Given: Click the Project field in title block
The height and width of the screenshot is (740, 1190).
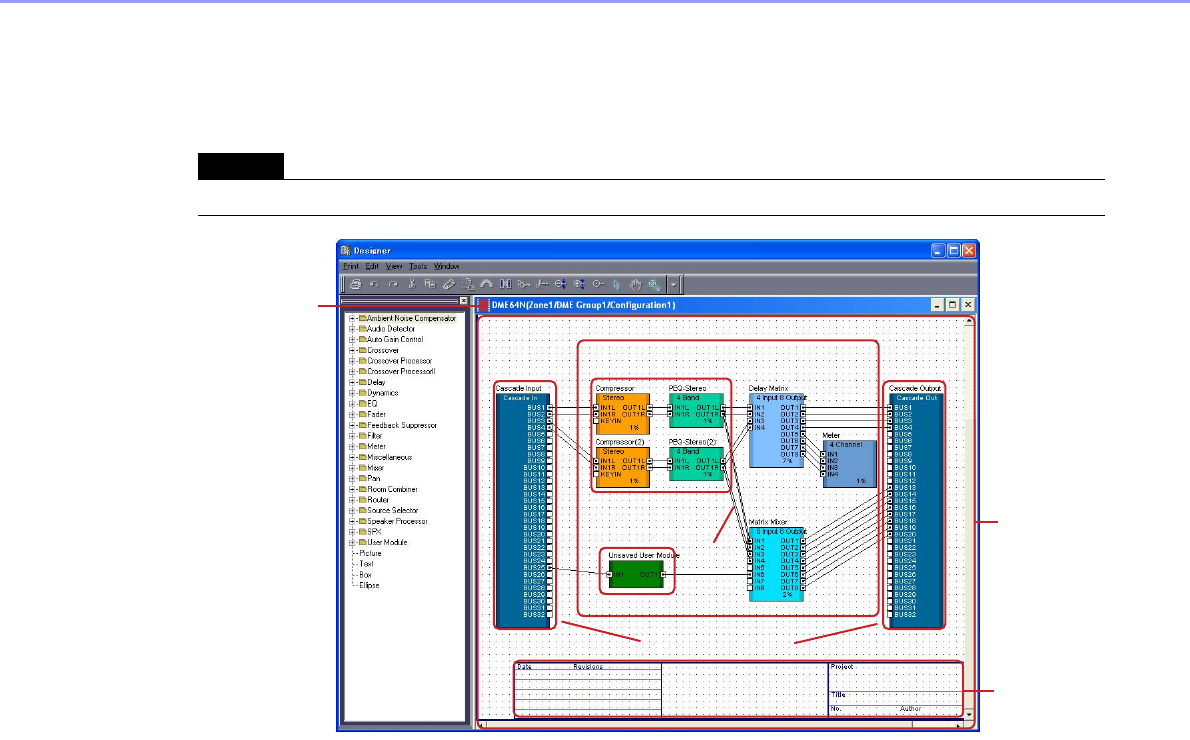Looking at the screenshot, I should [x=896, y=676].
